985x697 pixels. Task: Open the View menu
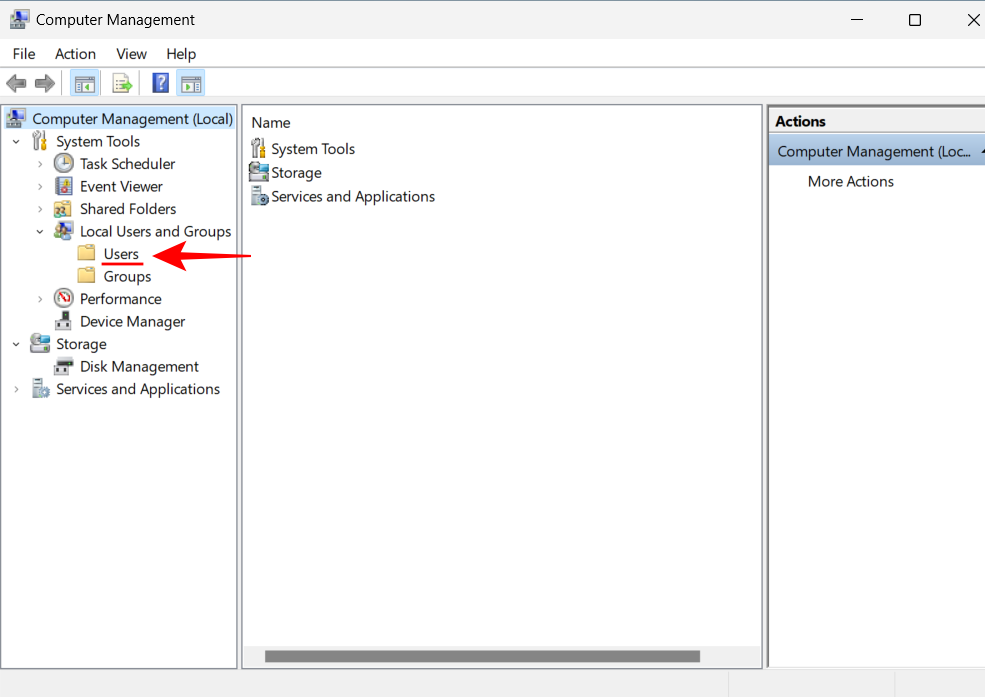pyautogui.click(x=131, y=54)
